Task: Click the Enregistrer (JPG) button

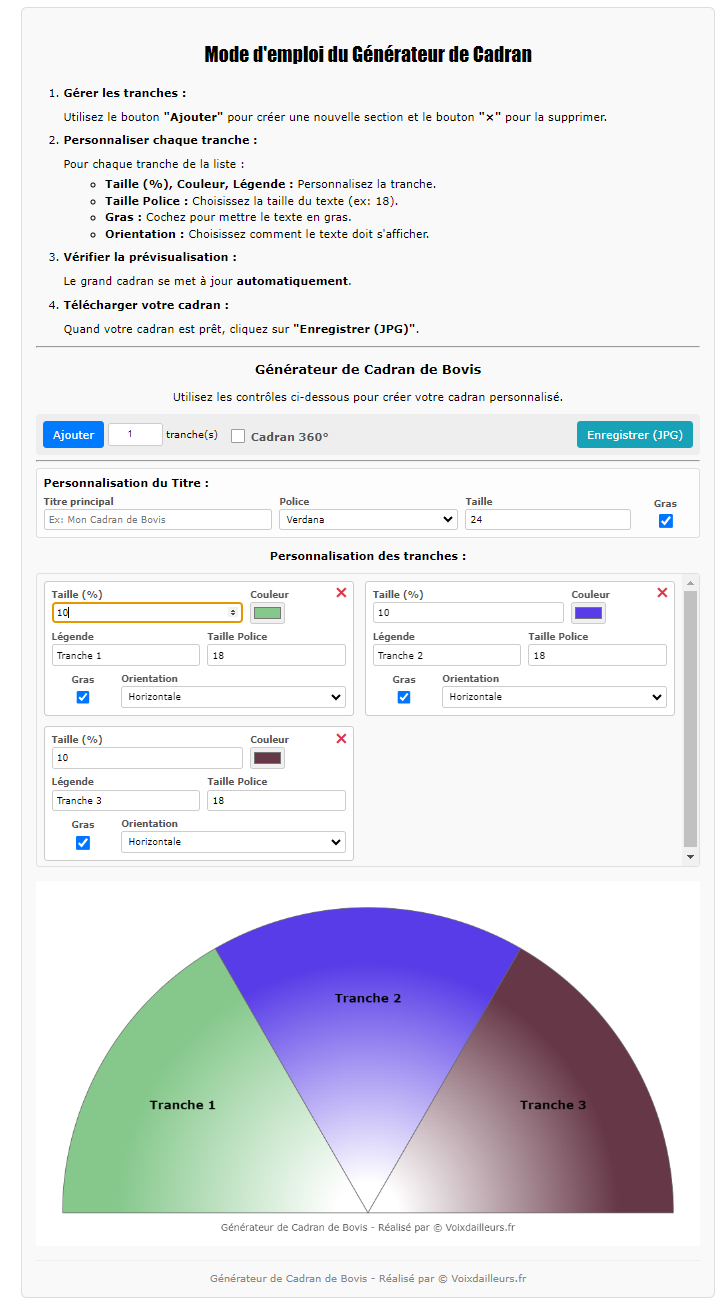Action: [x=634, y=435]
